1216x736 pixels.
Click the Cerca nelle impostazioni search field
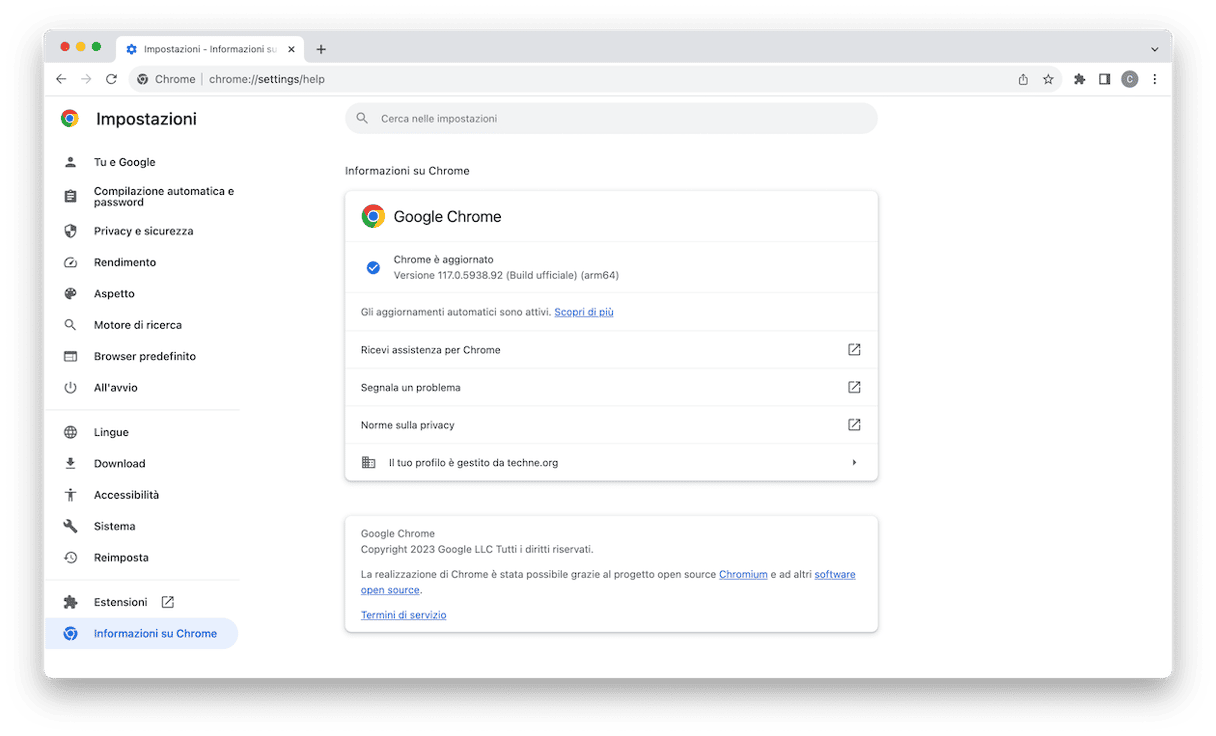[x=611, y=118]
